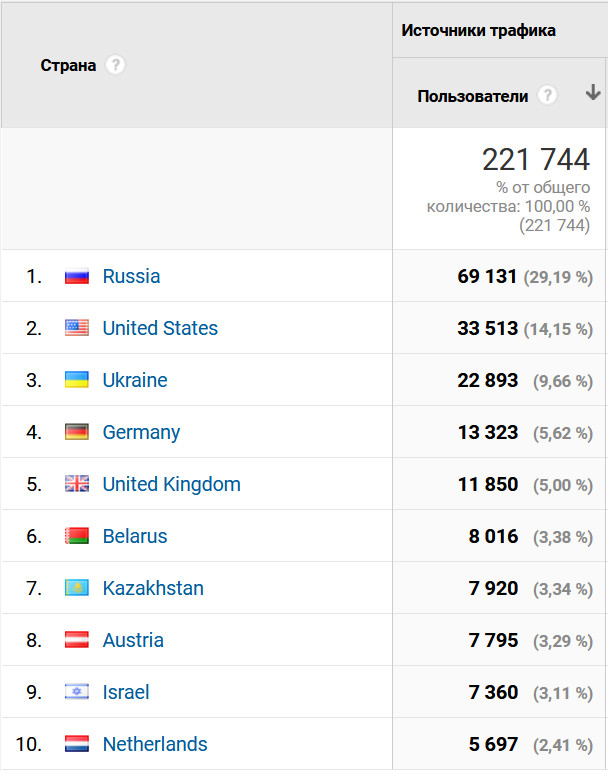Open the Netherlands country link
The width and height of the screenshot is (608, 771).
click(155, 744)
